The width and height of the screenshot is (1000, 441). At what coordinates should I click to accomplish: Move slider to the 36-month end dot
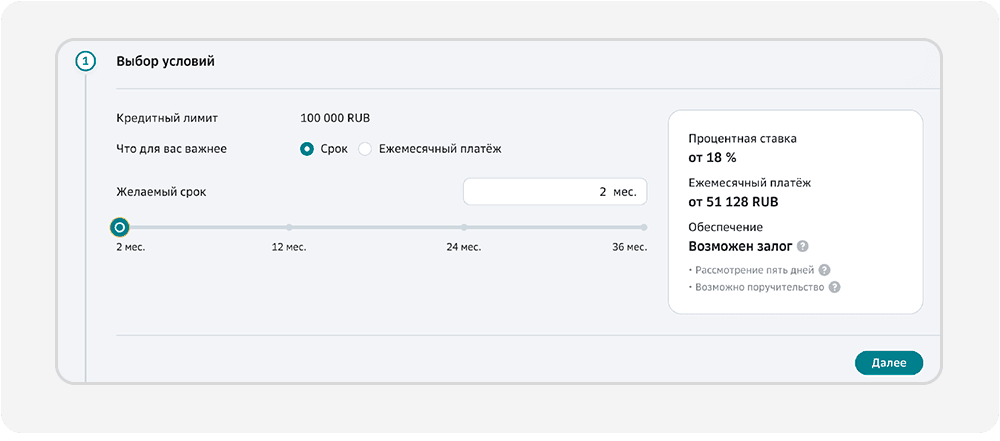coord(644,227)
